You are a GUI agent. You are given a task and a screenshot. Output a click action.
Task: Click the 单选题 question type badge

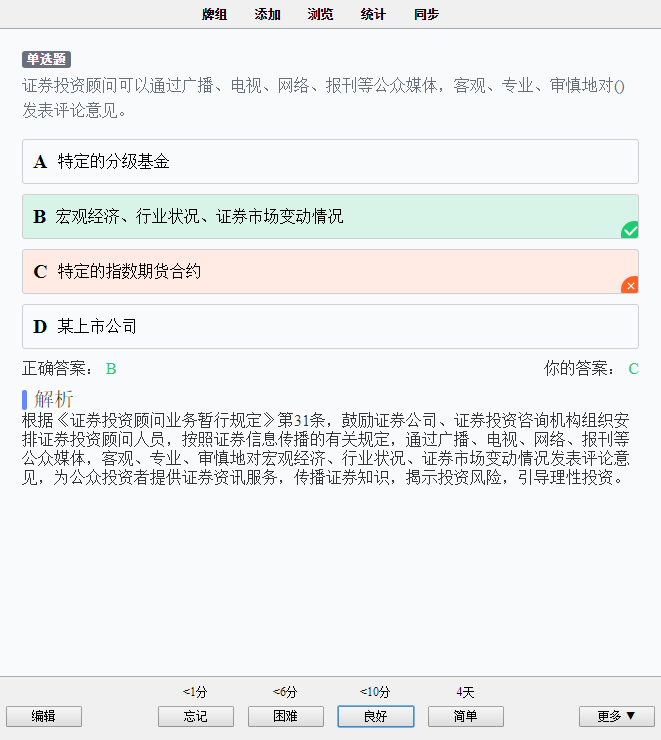46,59
